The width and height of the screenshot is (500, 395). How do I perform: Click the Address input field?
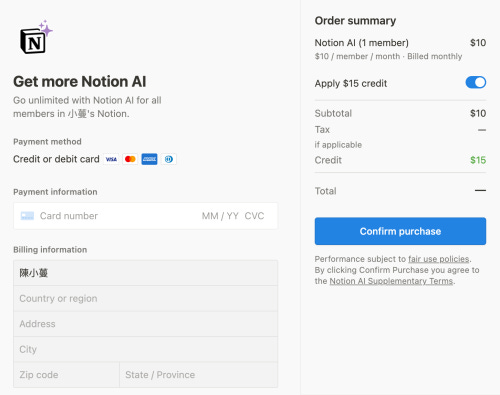146,324
